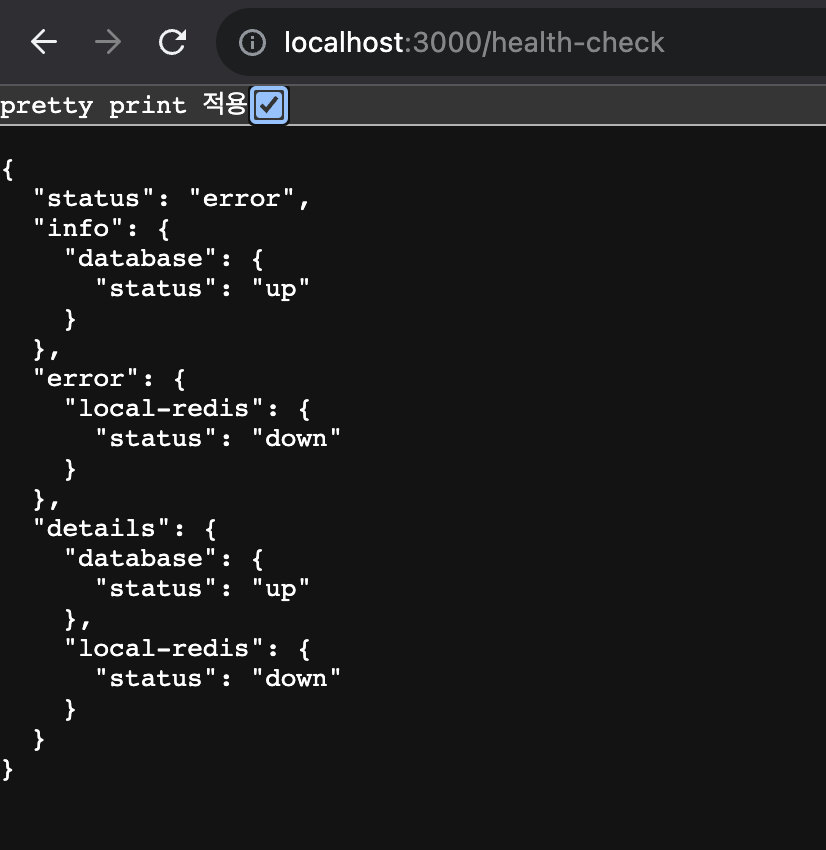Click the "error": { key line
Screen dimensions: 826x850
click(x=109, y=379)
